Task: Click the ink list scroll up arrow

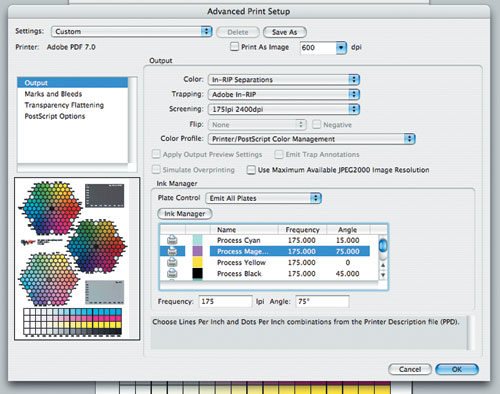Action: pos(383,266)
